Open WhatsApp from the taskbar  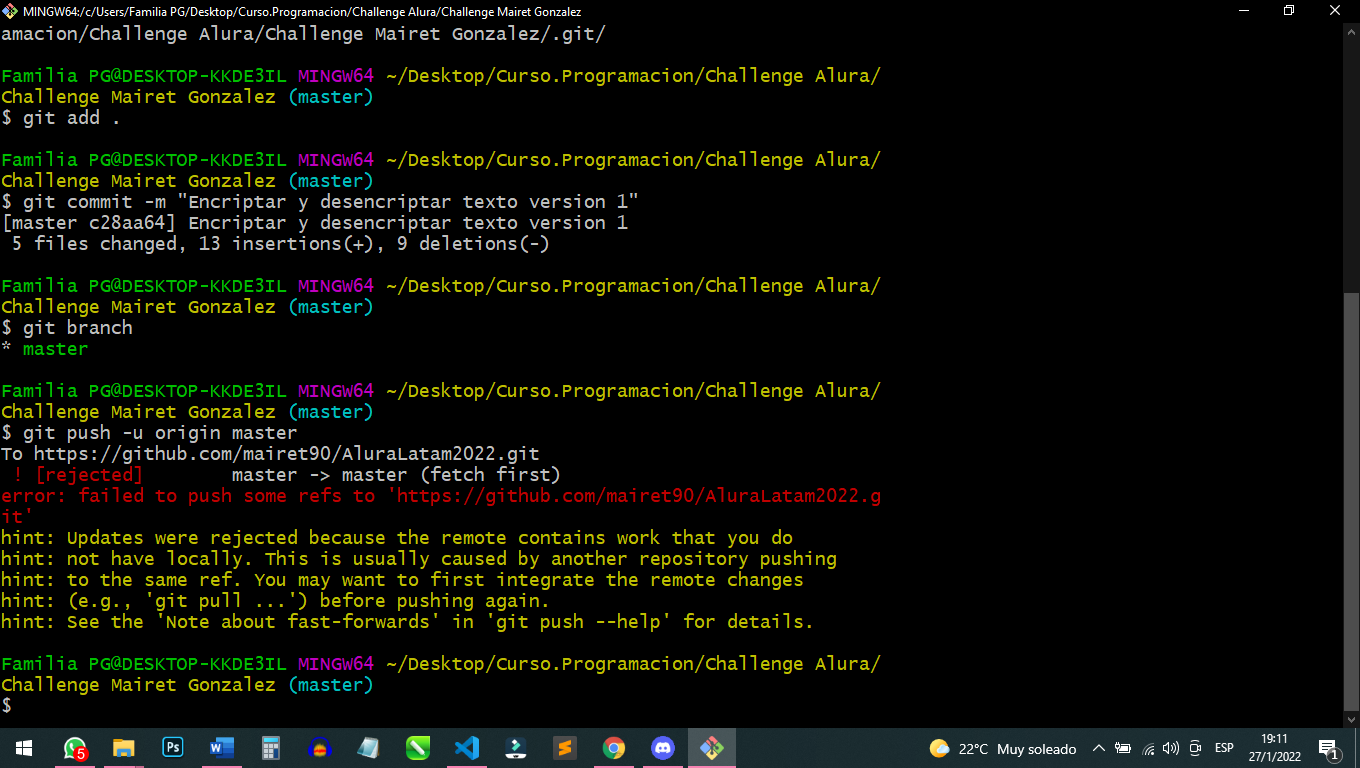coord(74,748)
